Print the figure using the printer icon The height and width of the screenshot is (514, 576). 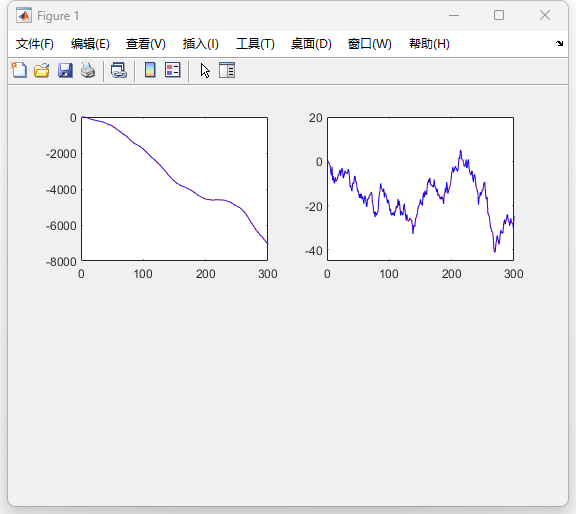click(x=88, y=70)
